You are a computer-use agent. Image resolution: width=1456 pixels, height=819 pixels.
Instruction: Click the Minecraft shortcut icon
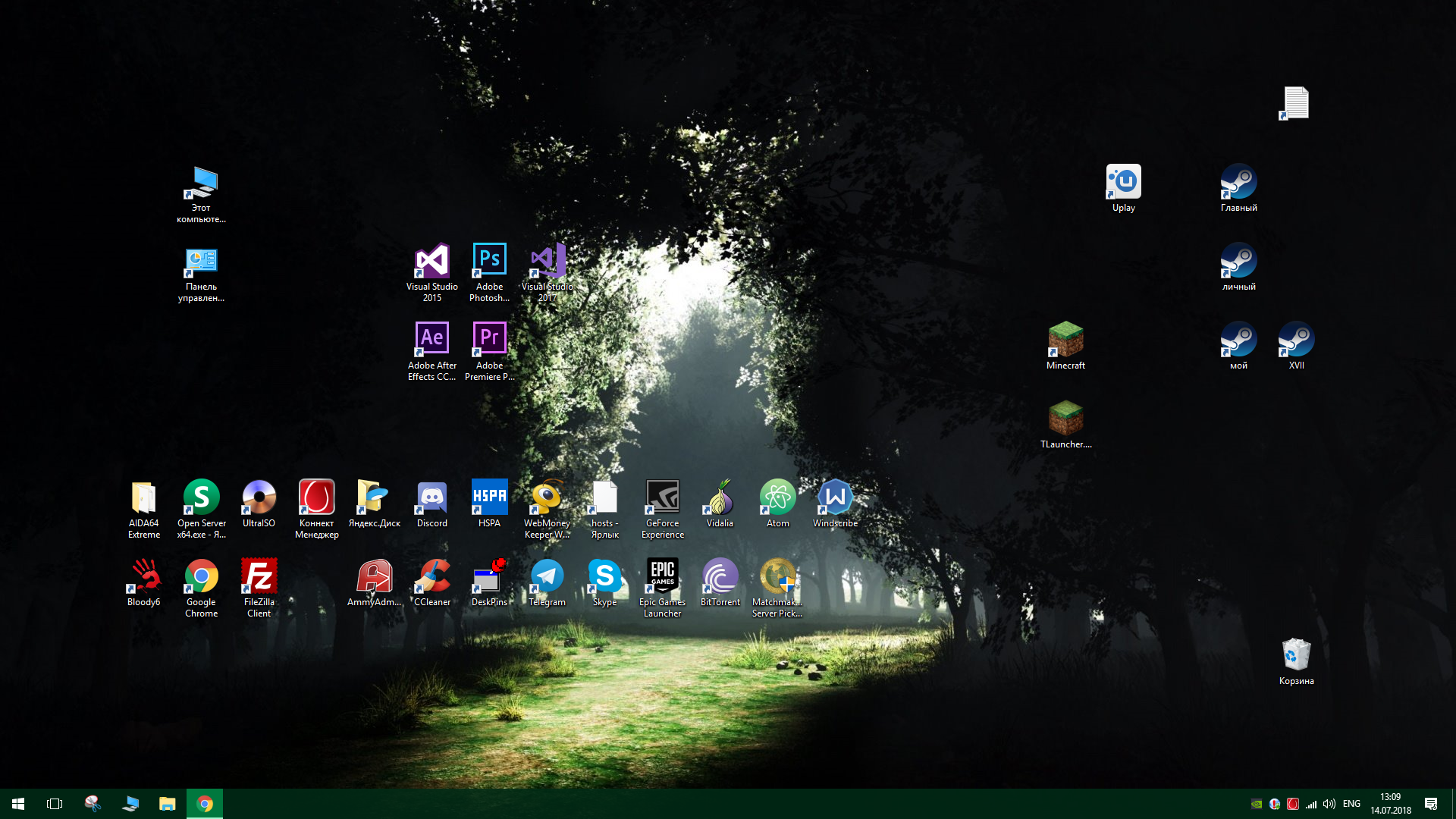coord(1065,340)
